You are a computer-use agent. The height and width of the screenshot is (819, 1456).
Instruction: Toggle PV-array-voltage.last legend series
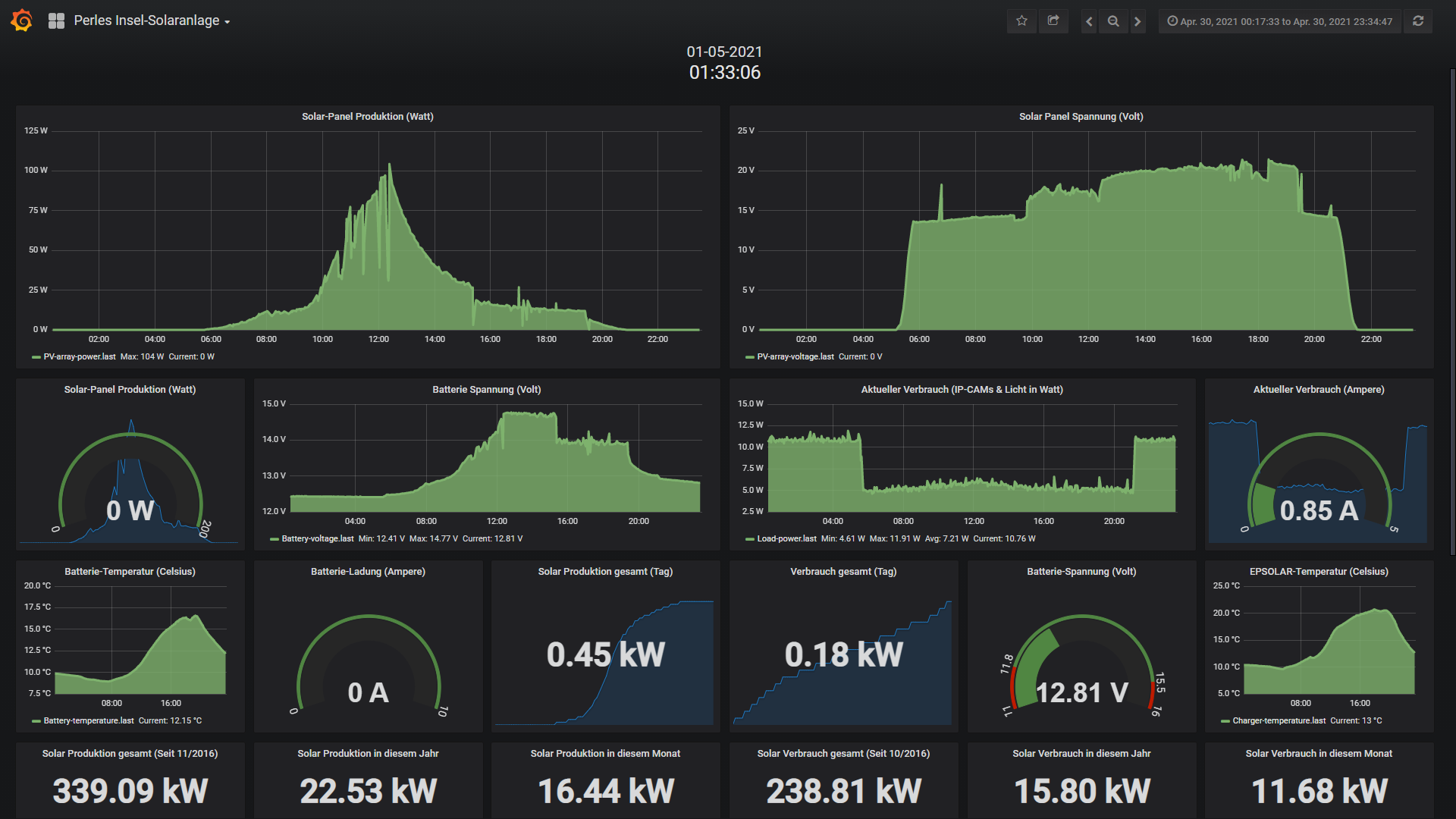(x=795, y=356)
